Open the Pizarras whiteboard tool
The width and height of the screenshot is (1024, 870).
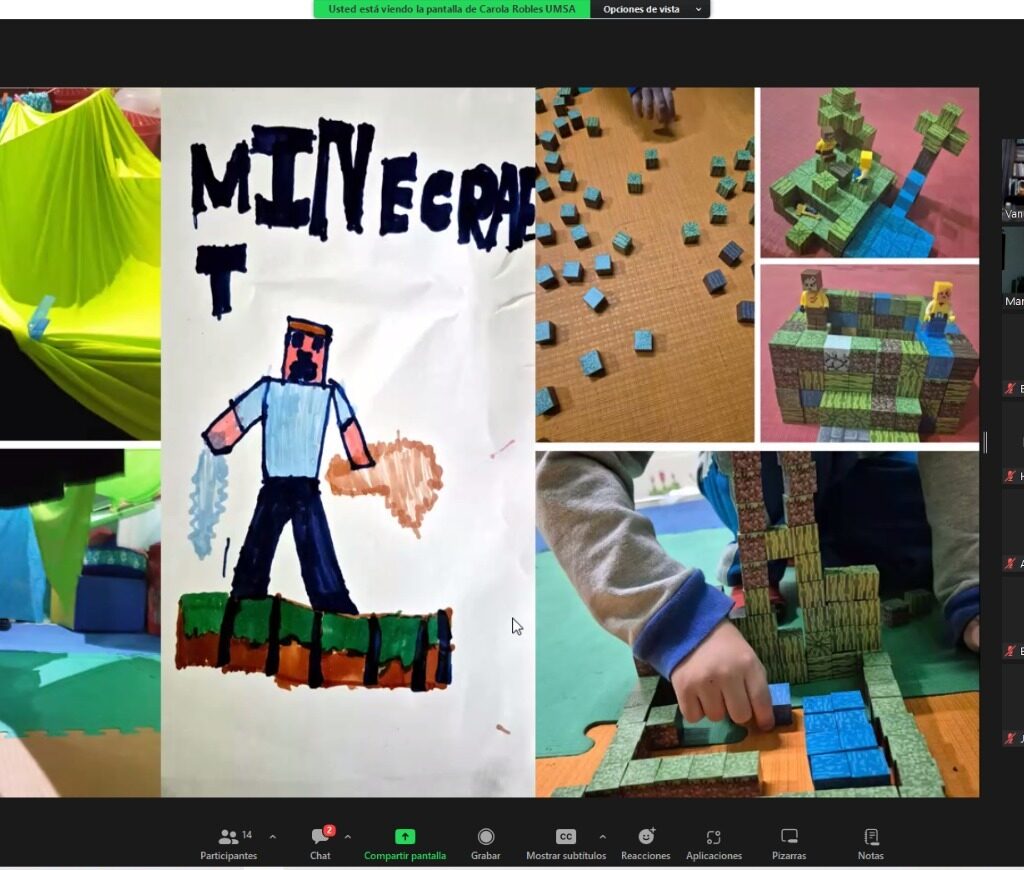tap(789, 843)
